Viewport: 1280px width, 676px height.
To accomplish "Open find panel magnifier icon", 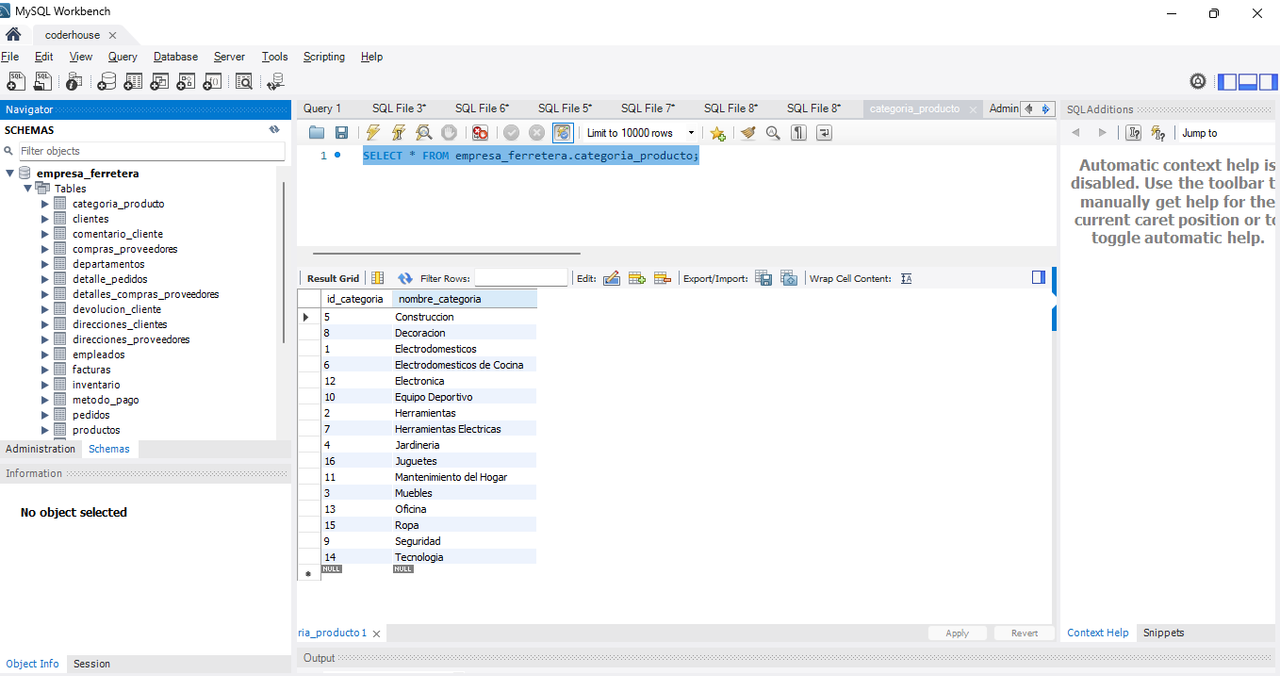I will click(773, 132).
